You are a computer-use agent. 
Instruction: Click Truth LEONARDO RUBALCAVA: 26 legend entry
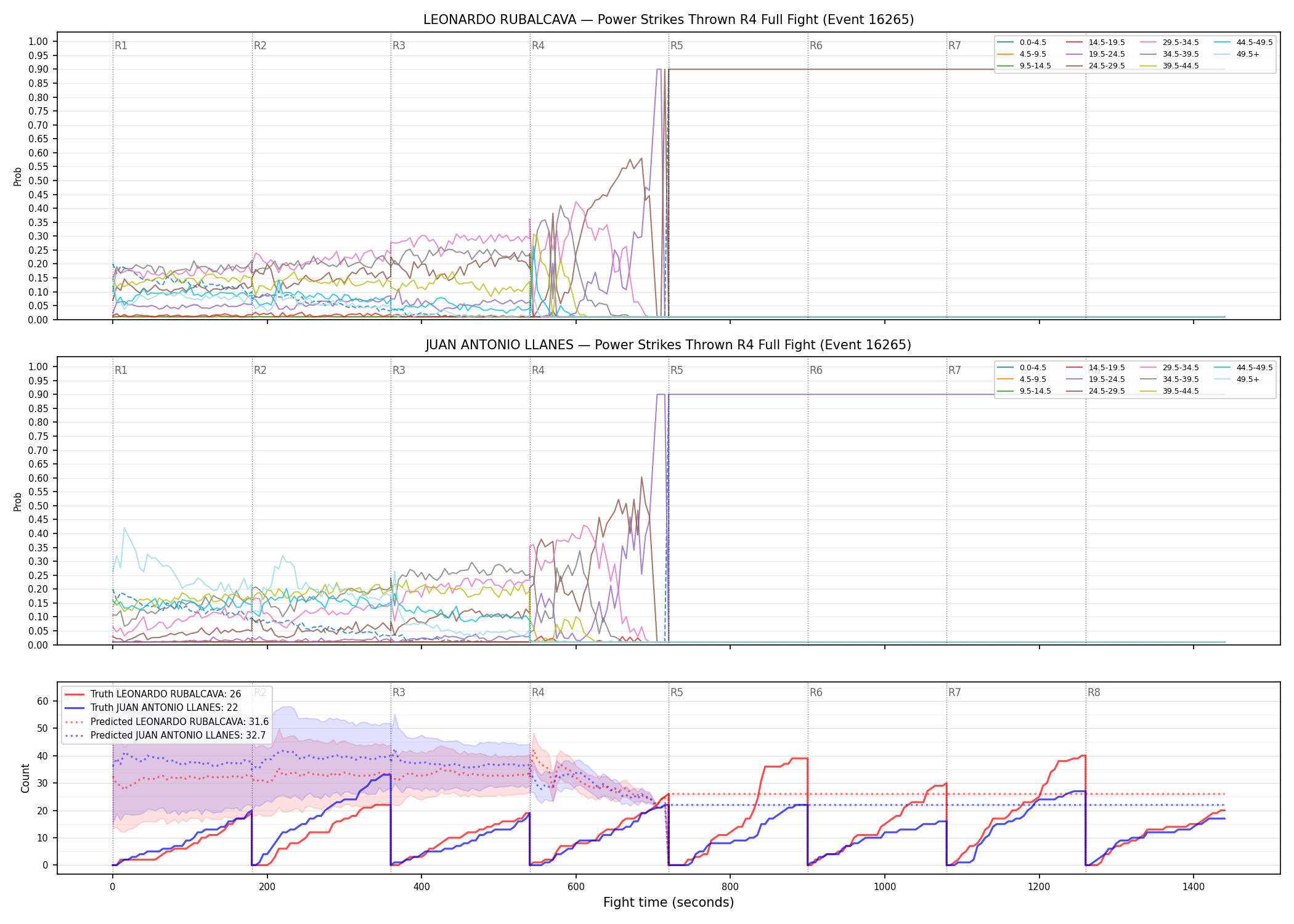(153, 694)
